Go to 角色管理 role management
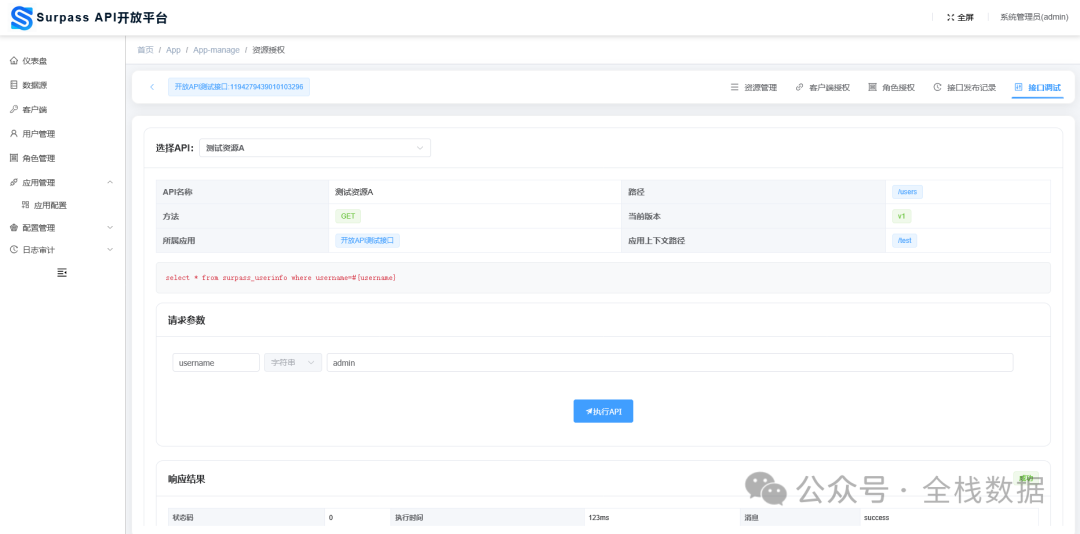This screenshot has height=534, width=1080. 38,158
